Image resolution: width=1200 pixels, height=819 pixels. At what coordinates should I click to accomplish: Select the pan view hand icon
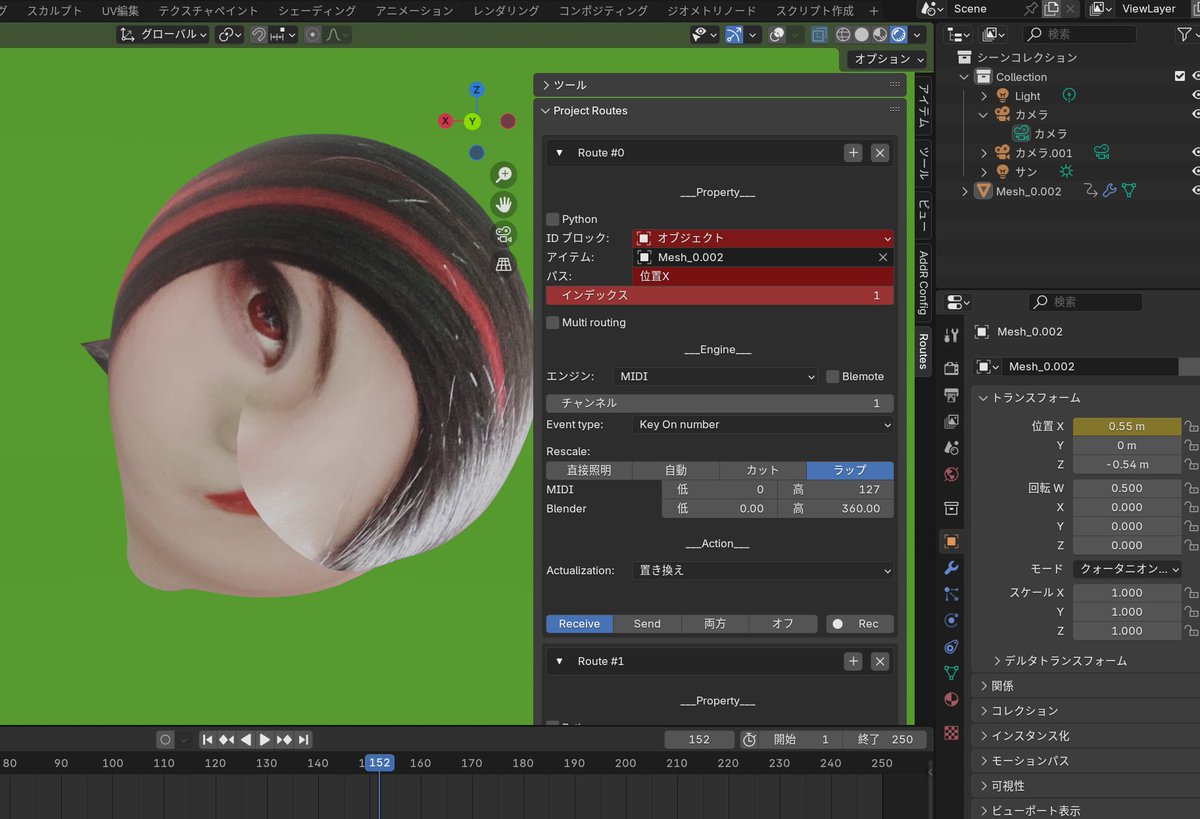pos(504,205)
